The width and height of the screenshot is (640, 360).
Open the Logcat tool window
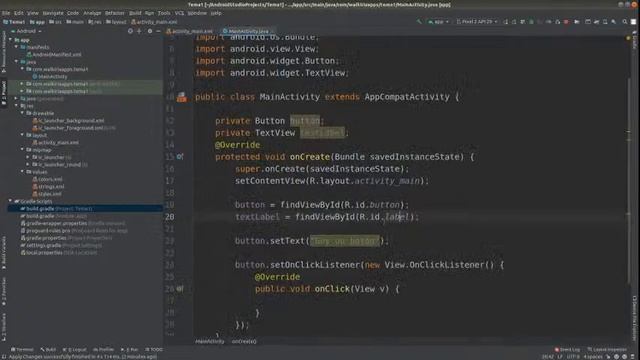74,349
